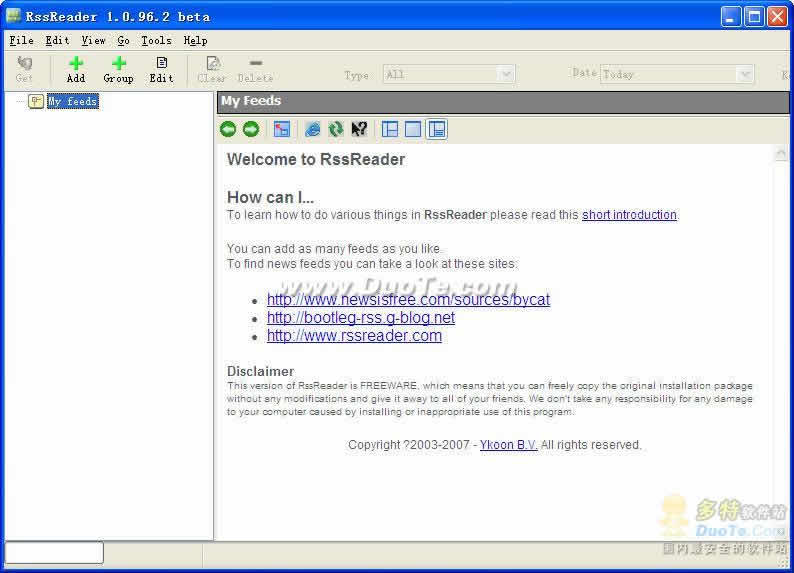Click the scroll-up arrow of content pane
Viewport: 794px width, 573px height.
click(x=780, y=152)
